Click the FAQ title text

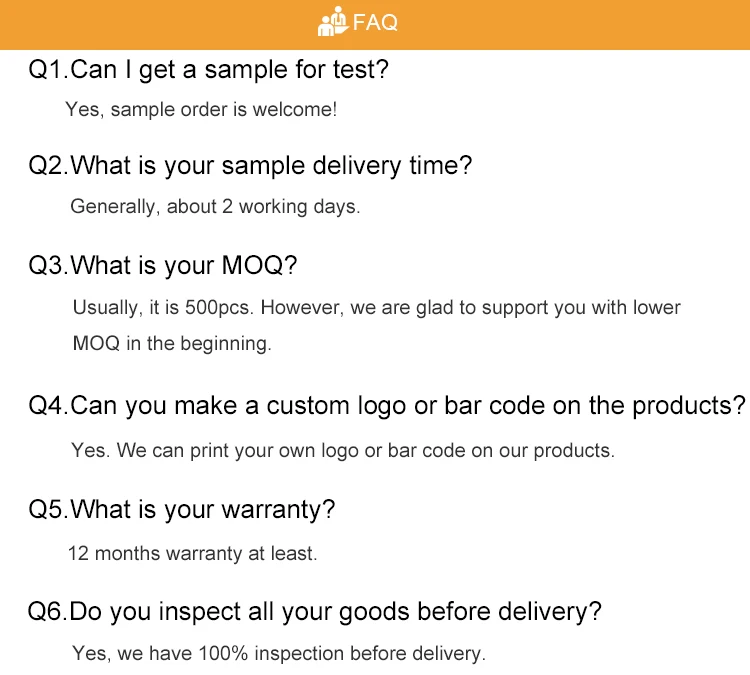[x=376, y=22]
